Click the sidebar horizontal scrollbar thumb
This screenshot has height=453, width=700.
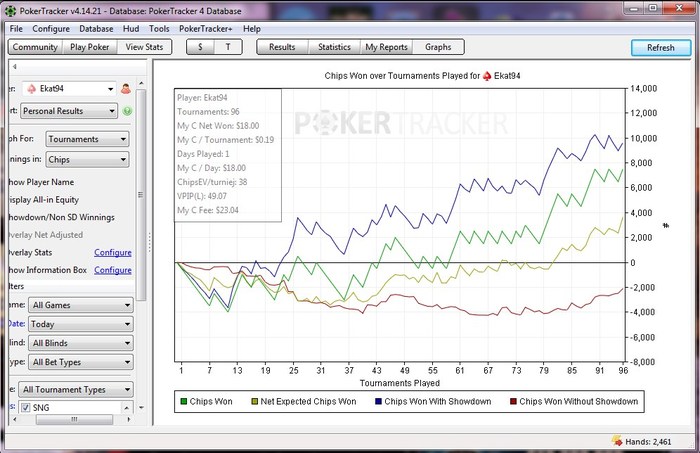pyautogui.click(x=75, y=420)
